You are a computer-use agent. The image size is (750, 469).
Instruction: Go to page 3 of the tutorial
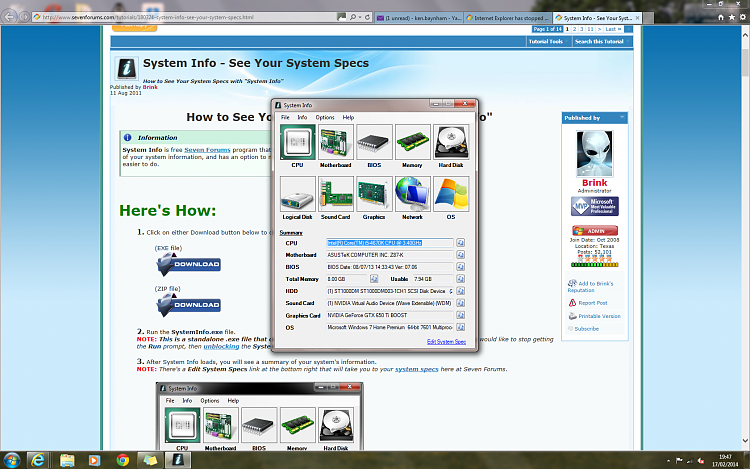pyautogui.click(x=582, y=29)
